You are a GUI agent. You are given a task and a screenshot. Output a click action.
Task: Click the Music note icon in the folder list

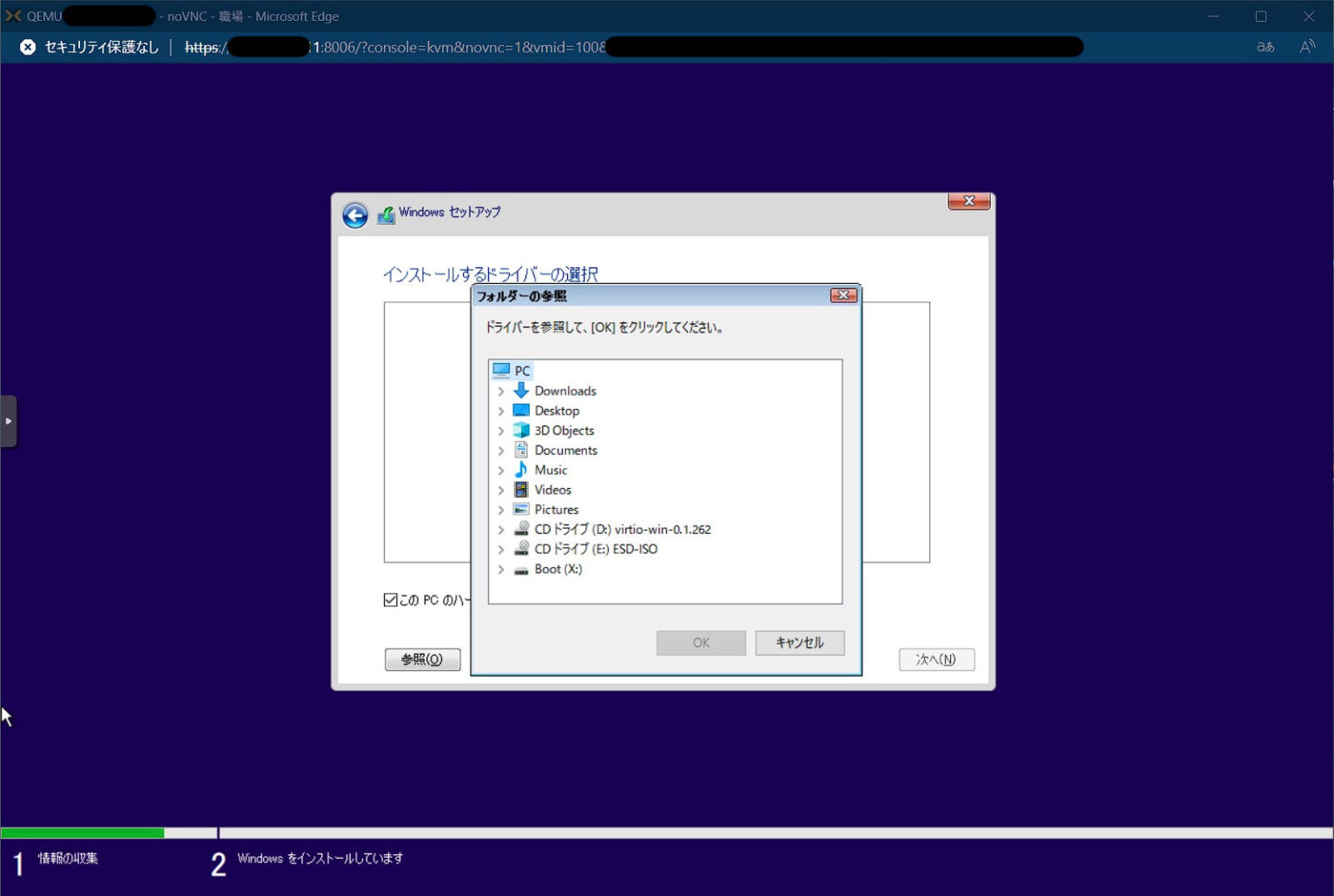coord(521,470)
